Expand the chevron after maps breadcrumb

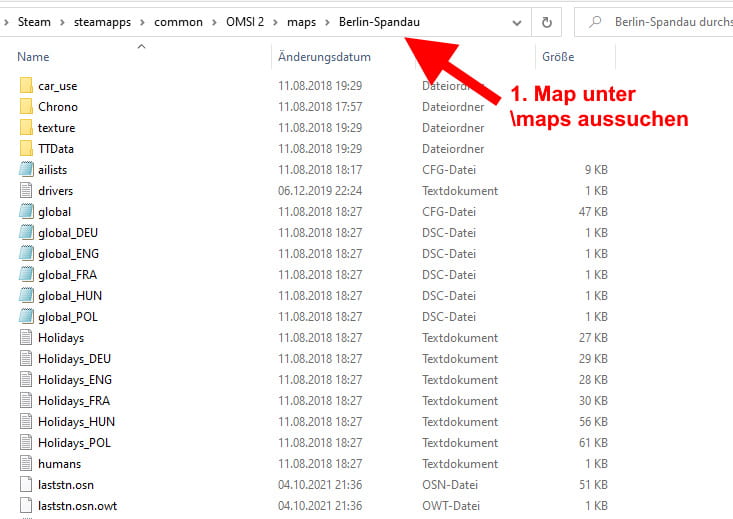(x=329, y=22)
